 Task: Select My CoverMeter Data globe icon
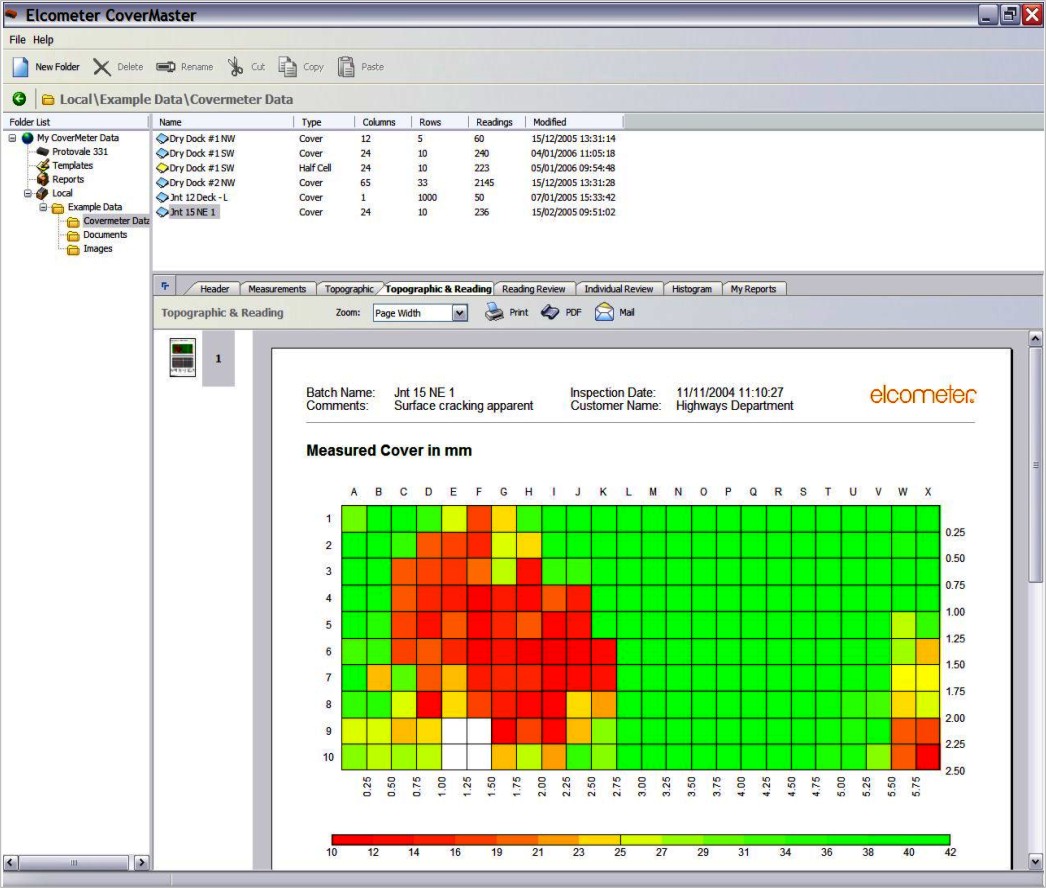coord(27,138)
